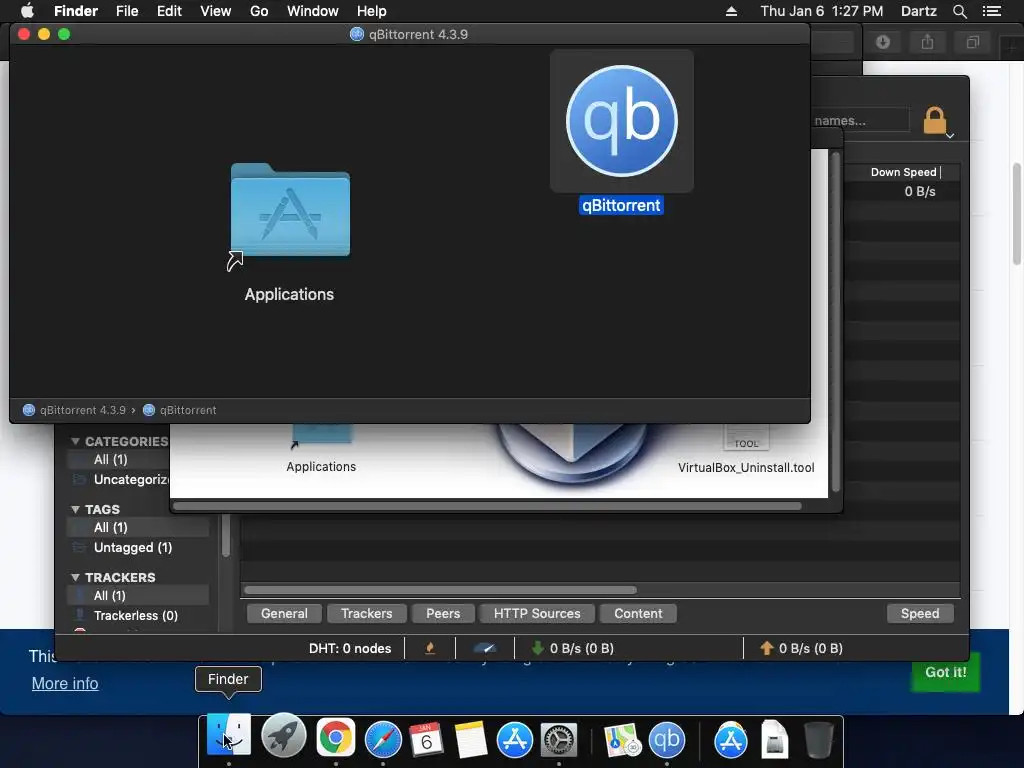Open Maps icon in the Dock
Viewport: 1024px width, 768px height.
click(x=622, y=739)
